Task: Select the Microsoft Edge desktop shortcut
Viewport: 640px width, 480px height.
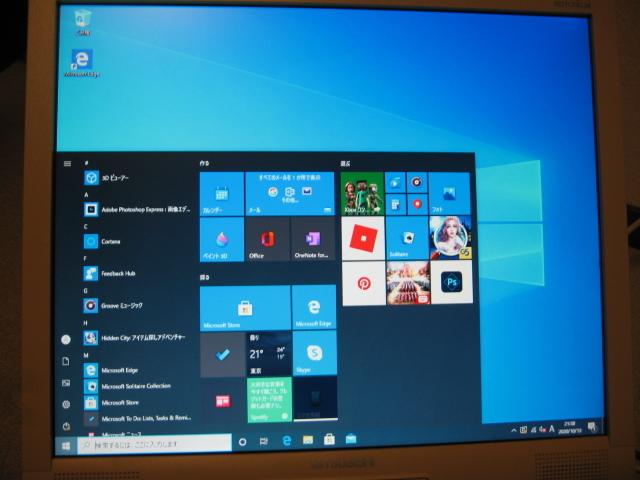Action: click(82, 64)
